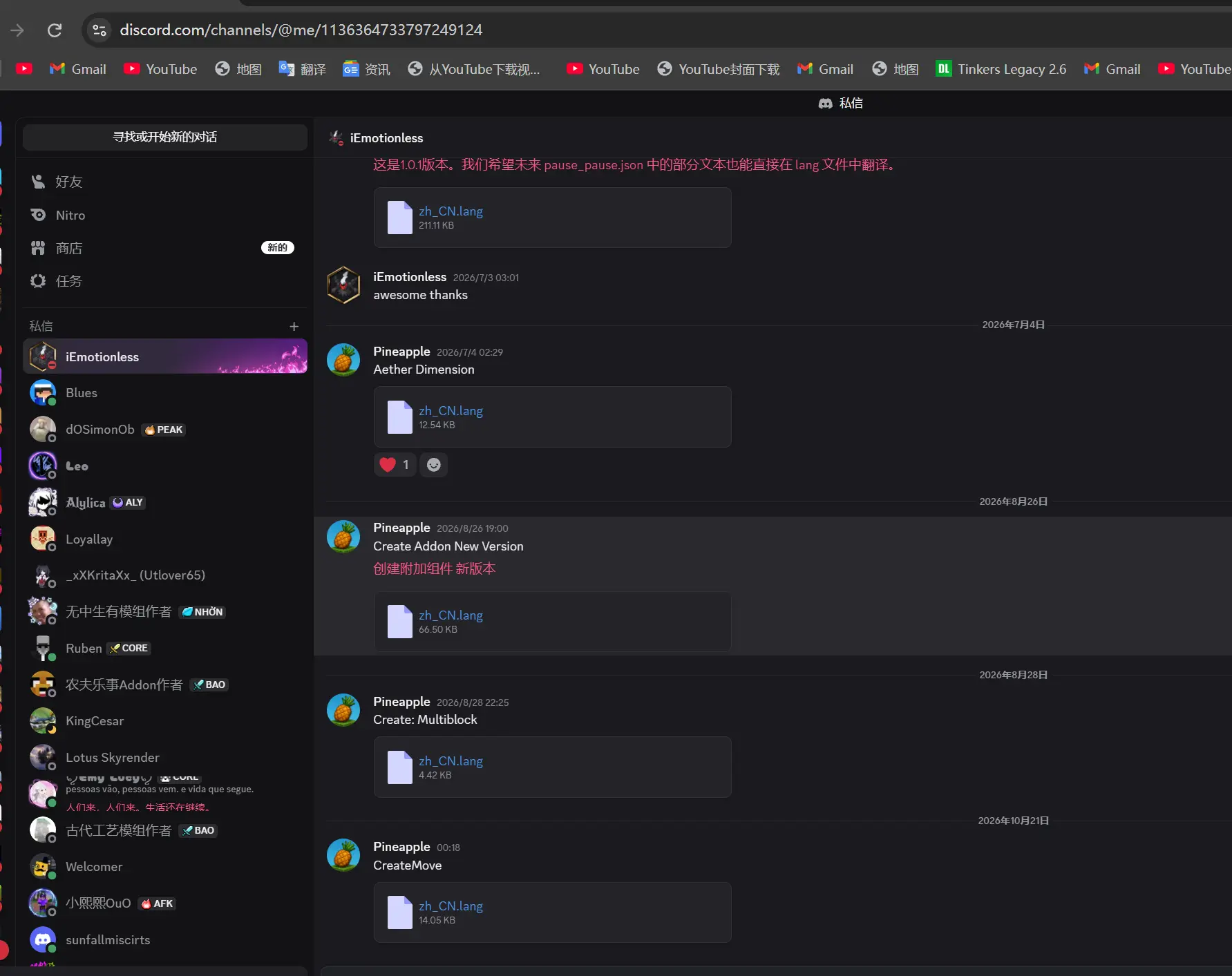Click the Pineapple username on the CreateMove message

coord(401,846)
